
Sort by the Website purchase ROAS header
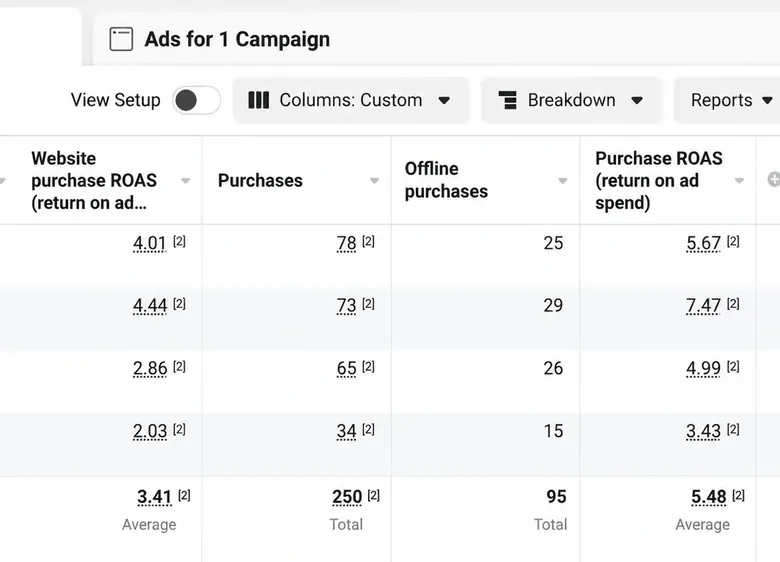click(94, 181)
